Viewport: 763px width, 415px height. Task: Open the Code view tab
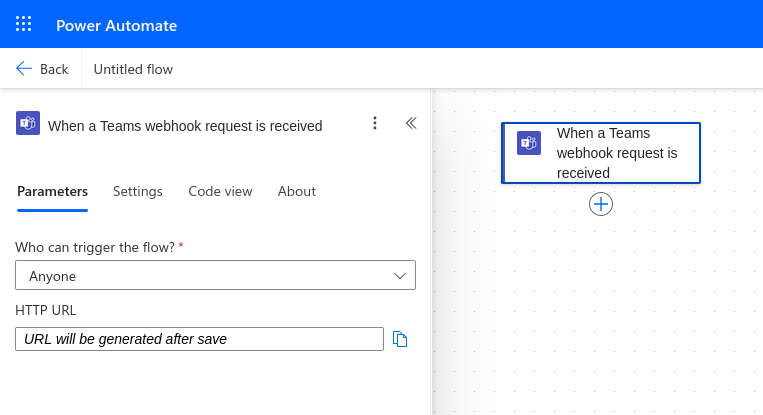pos(220,191)
